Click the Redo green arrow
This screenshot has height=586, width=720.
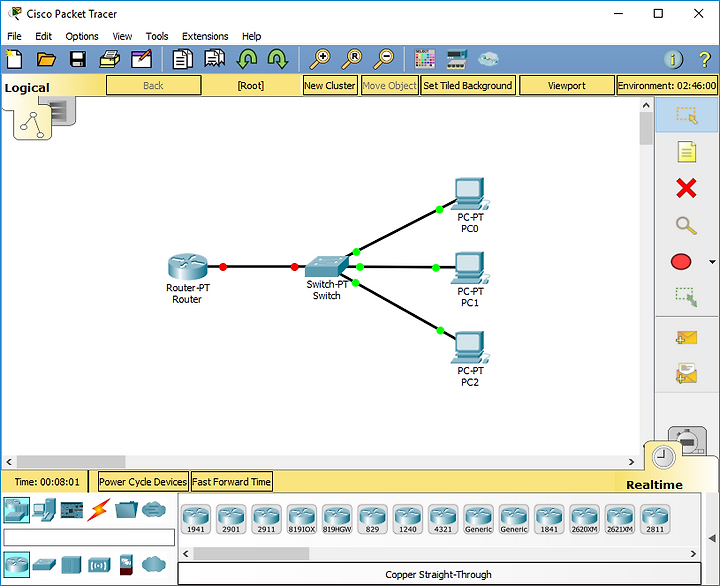[278, 59]
